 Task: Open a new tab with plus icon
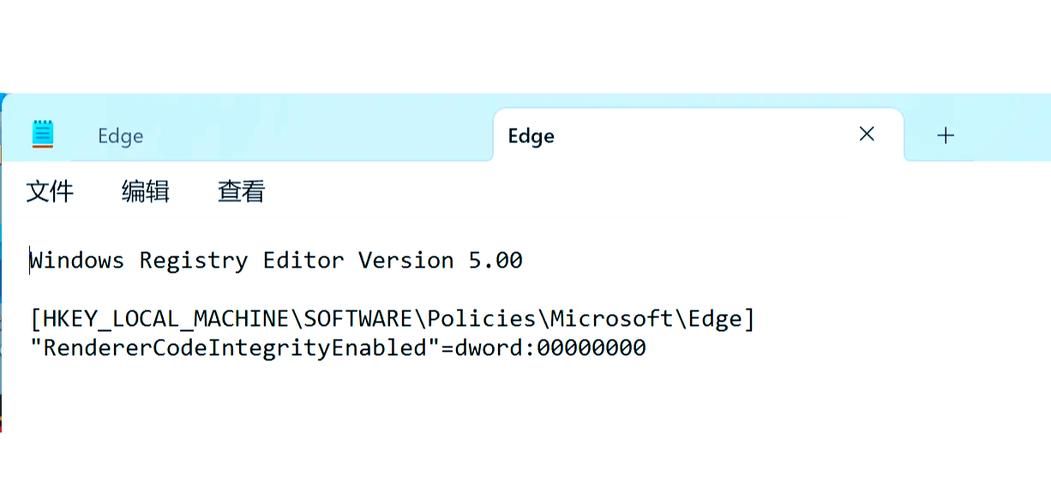pos(945,135)
